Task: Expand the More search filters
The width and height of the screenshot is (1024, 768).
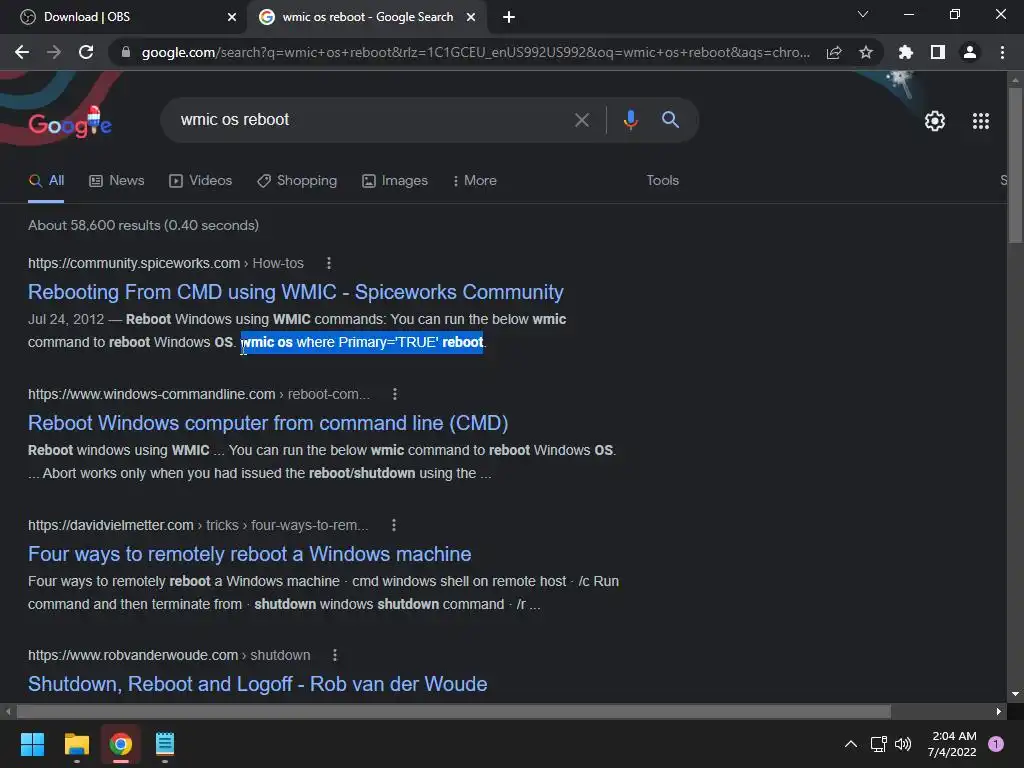Action: (x=475, y=181)
